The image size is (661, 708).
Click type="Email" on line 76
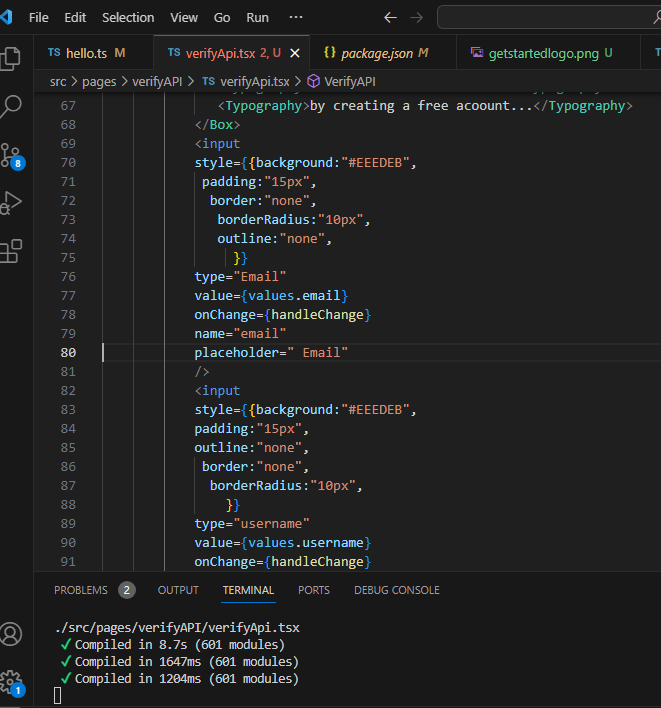(240, 276)
